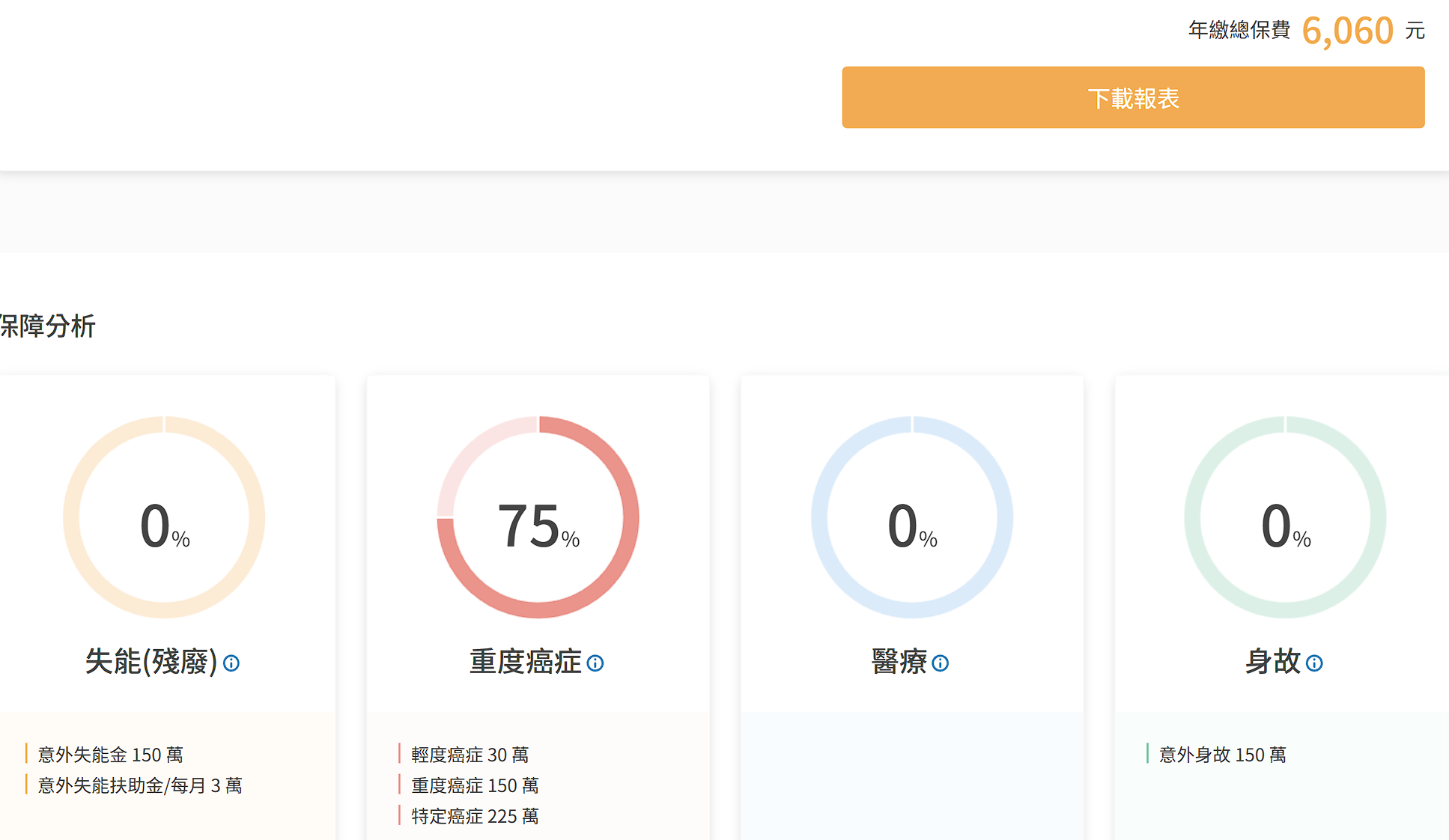This screenshot has height=840, width=1449.
Task: Click the 75% 重度癌症 progress ring
Action: 538,517
